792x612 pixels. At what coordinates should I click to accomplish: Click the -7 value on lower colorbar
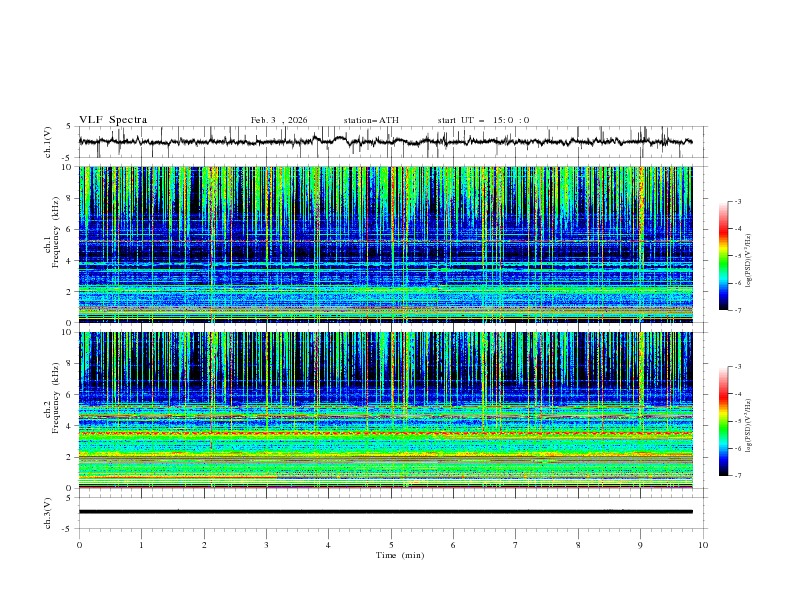[x=738, y=476]
